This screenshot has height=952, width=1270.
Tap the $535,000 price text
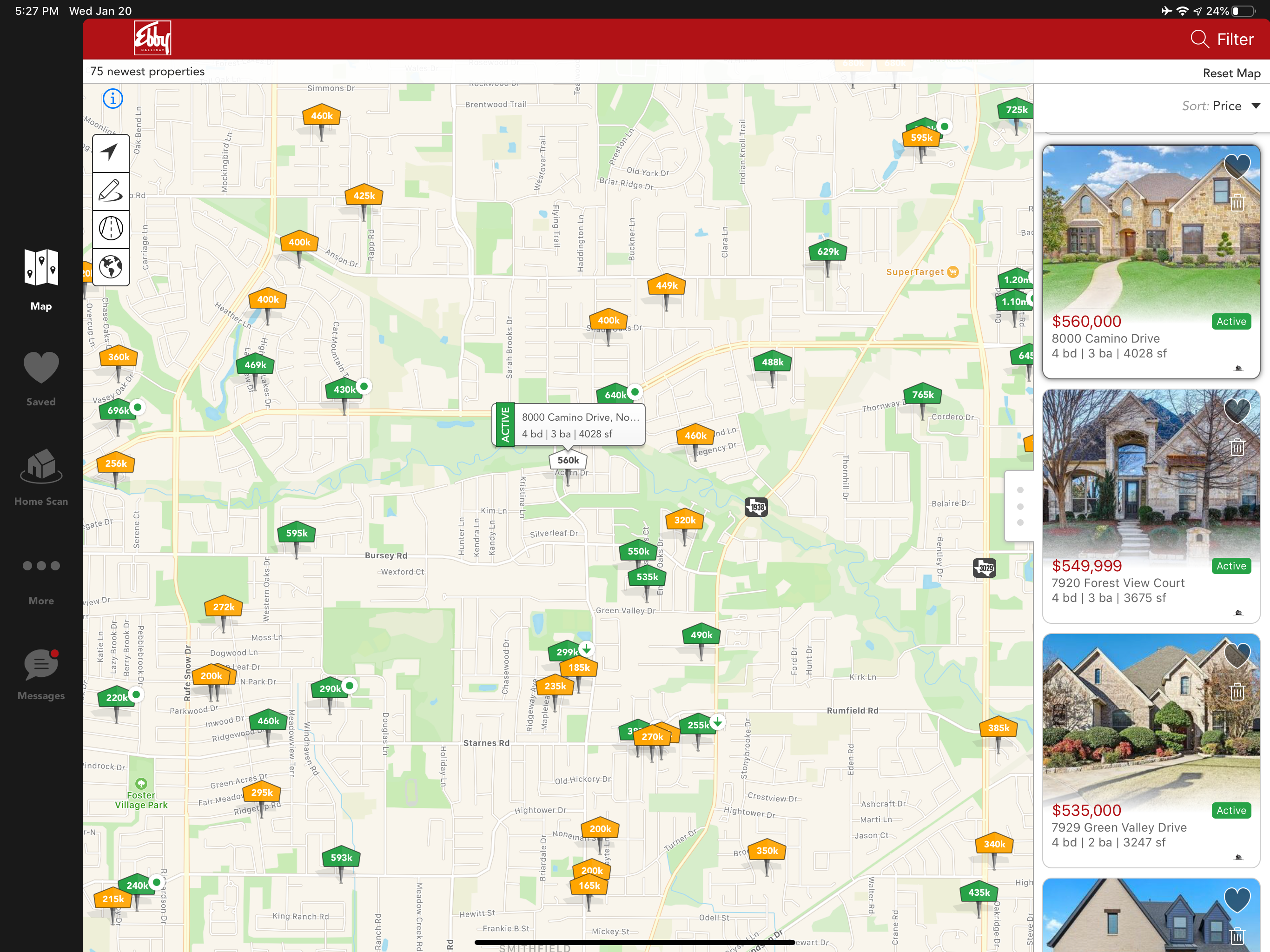tap(1086, 811)
